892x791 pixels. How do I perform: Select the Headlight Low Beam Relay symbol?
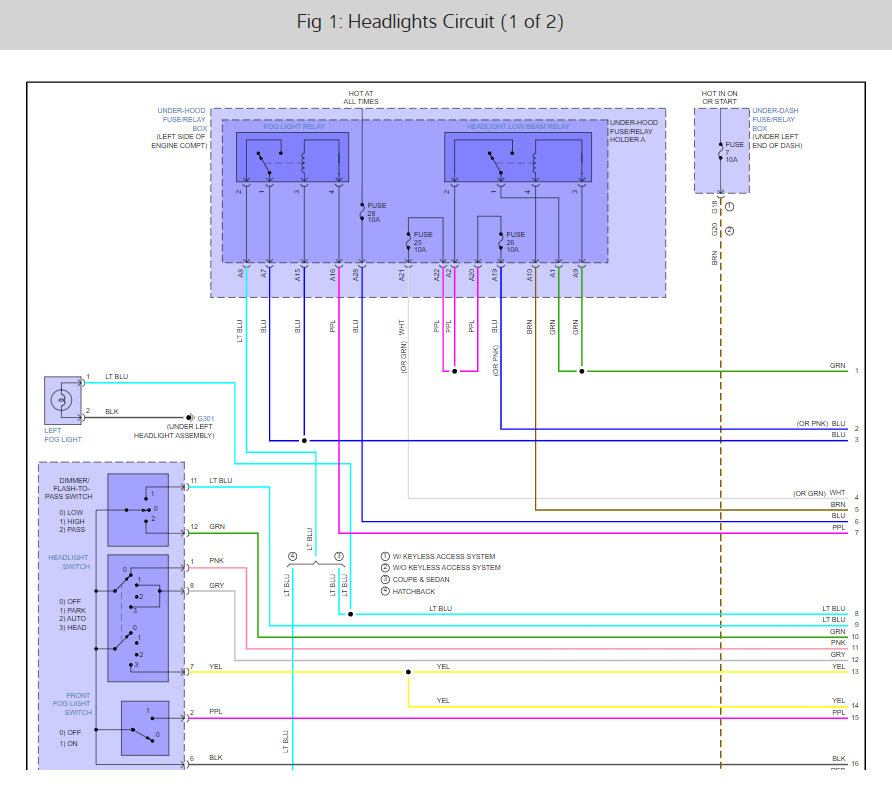pos(518,157)
